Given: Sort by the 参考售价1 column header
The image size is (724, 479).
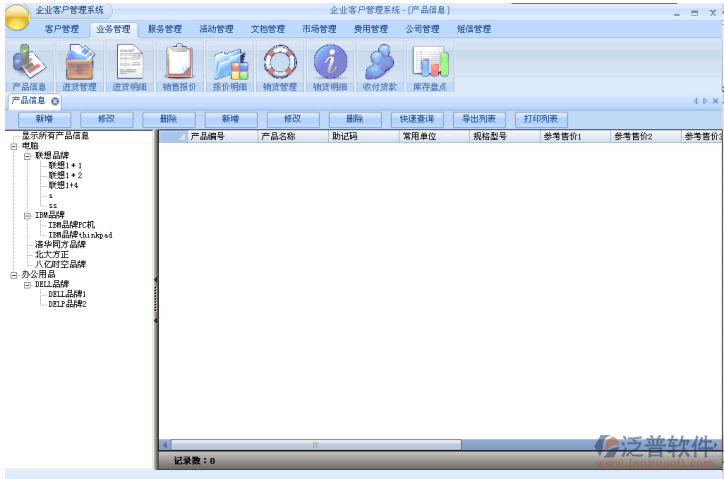Looking at the screenshot, I should [x=576, y=136].
